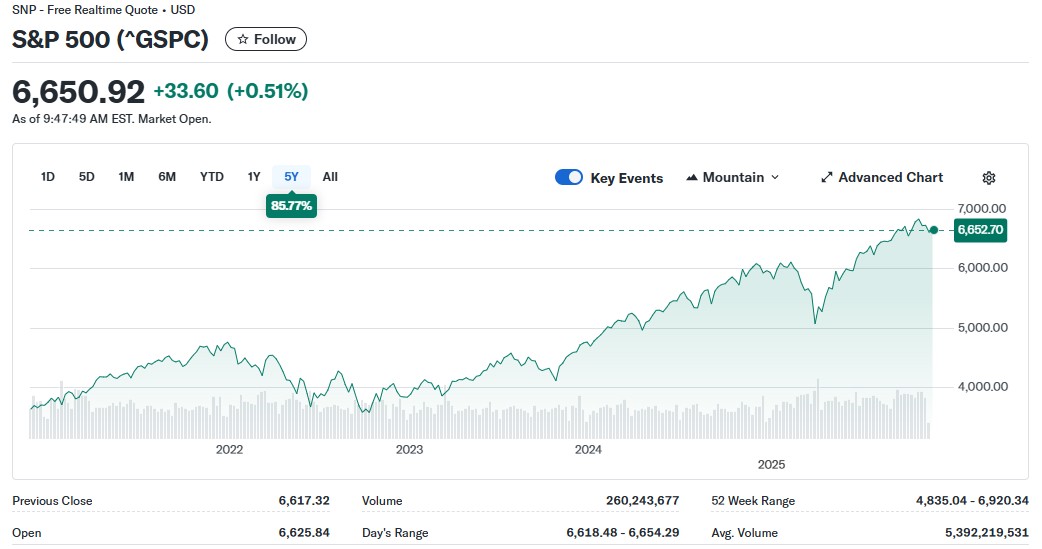Click the star icon in Follow button

[241, 40]
